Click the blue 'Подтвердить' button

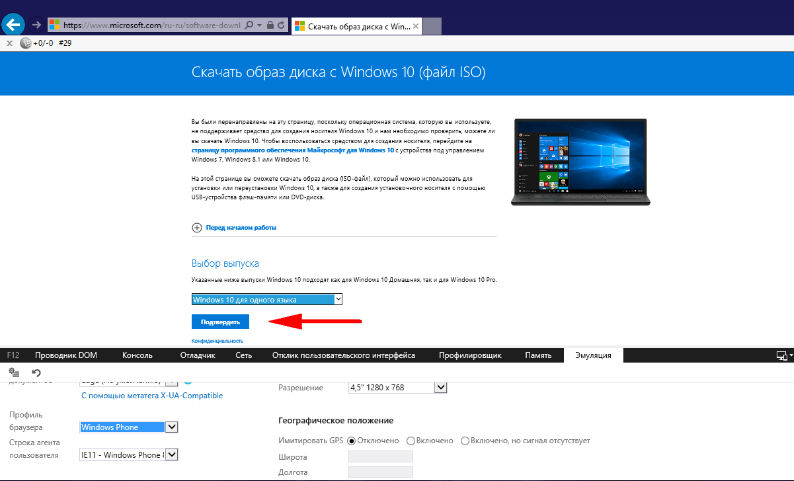[x=220, y=322]
